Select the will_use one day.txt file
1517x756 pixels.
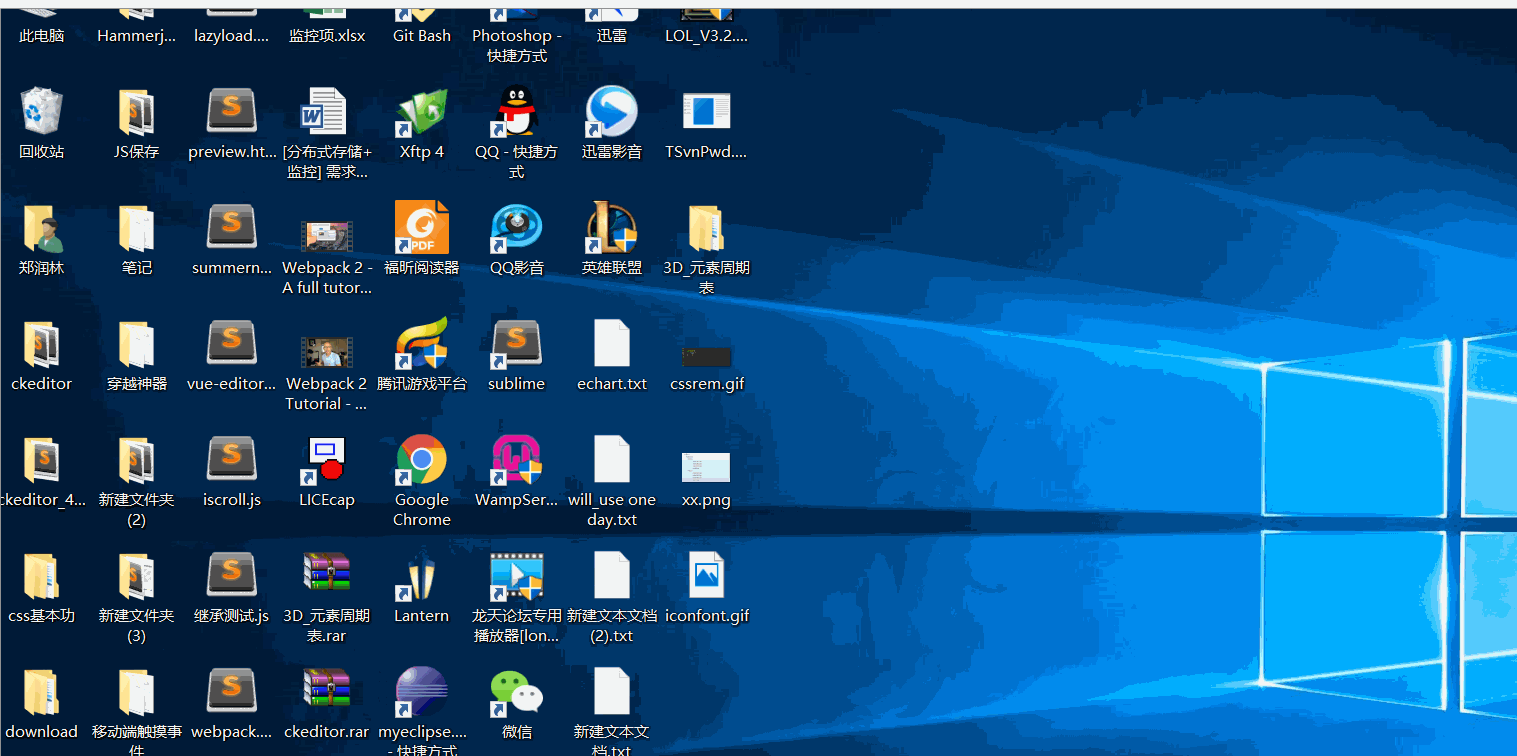(x=611, y=459)
